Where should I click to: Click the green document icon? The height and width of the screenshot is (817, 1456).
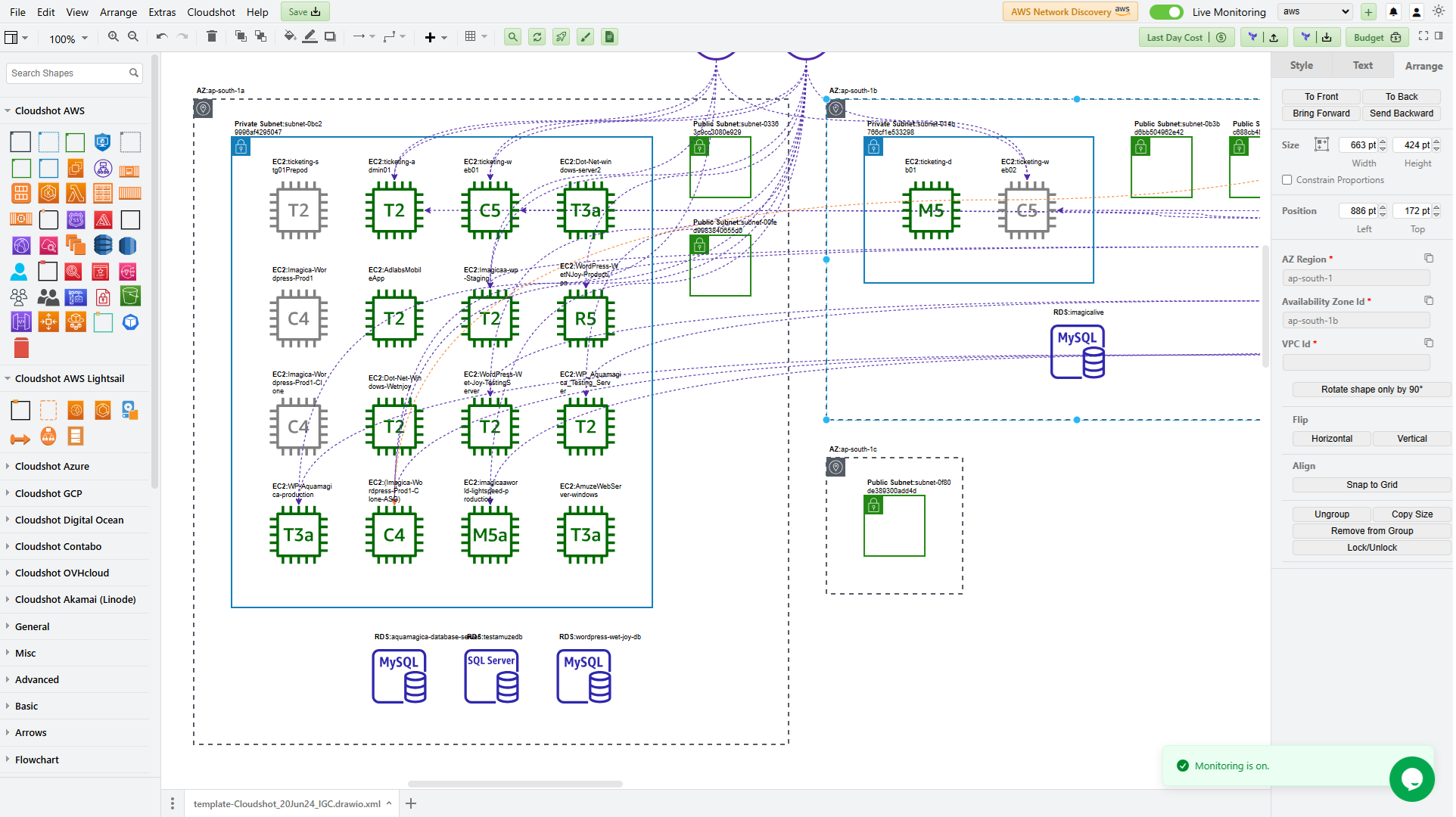(611, 37)
